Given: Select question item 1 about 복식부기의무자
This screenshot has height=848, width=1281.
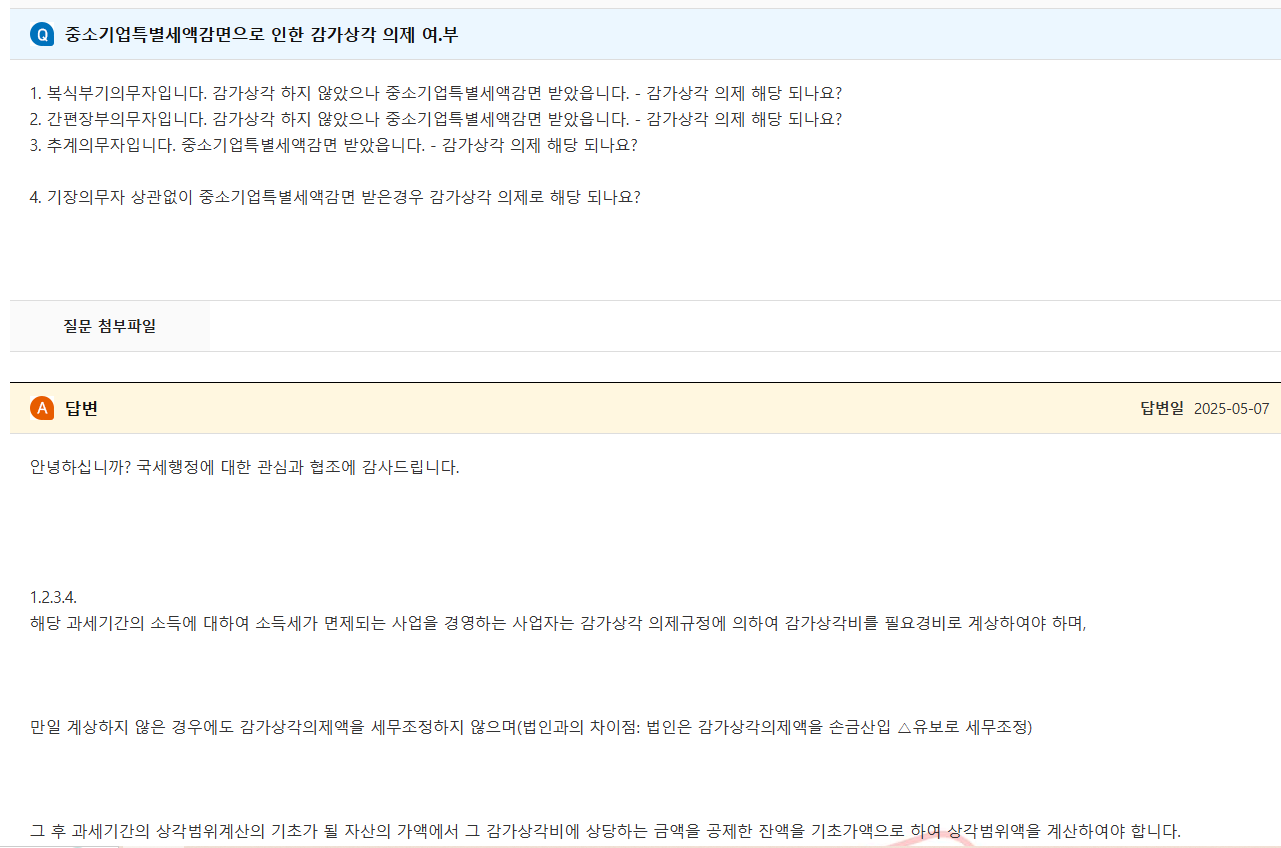Looking at the screenshot, I should coord(440,92).
